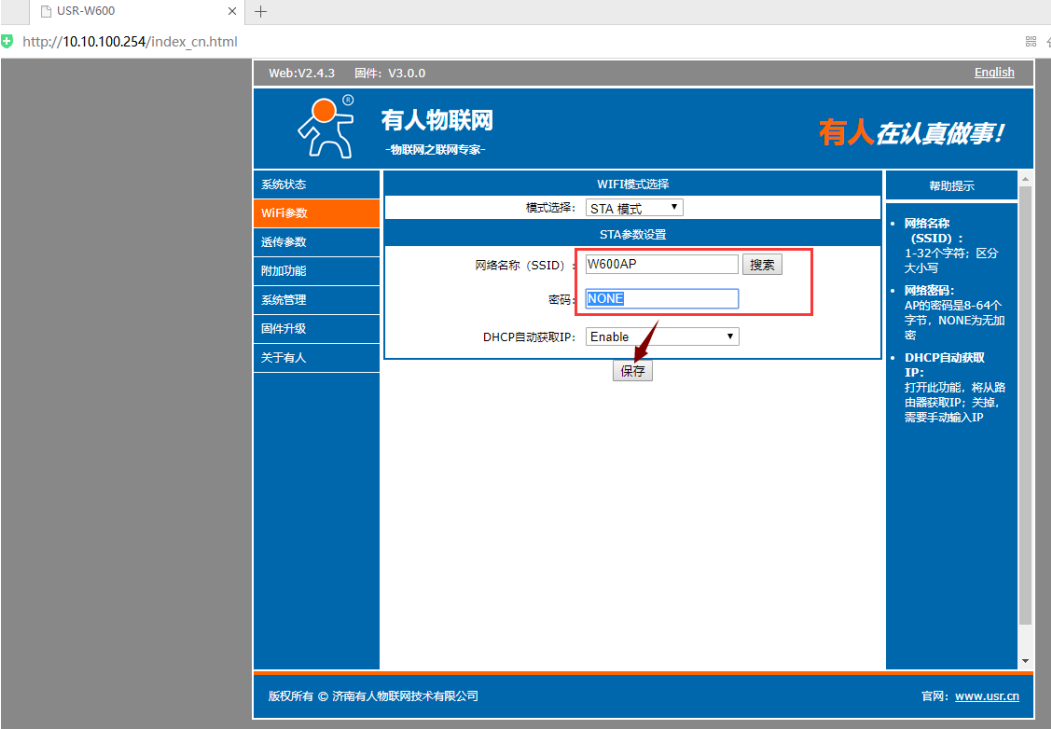This screenshot has height=729, width=1051.
Task: Click the 保存 save button
Action: click(x=632, y=371)
